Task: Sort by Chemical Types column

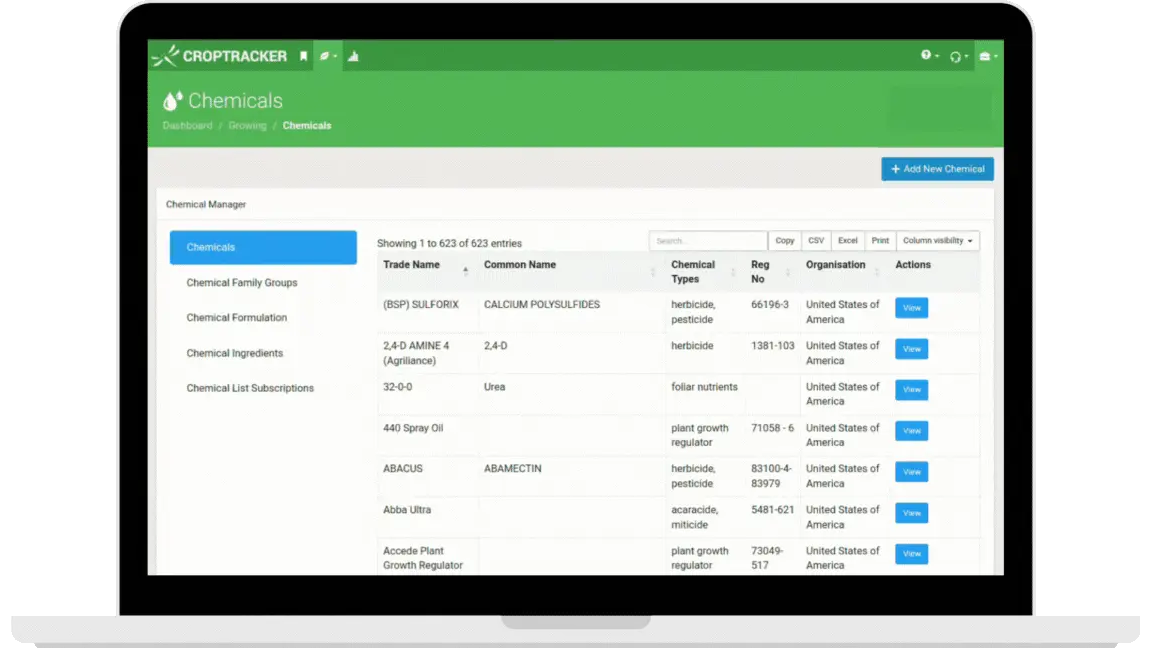Action: coord(703,272)
